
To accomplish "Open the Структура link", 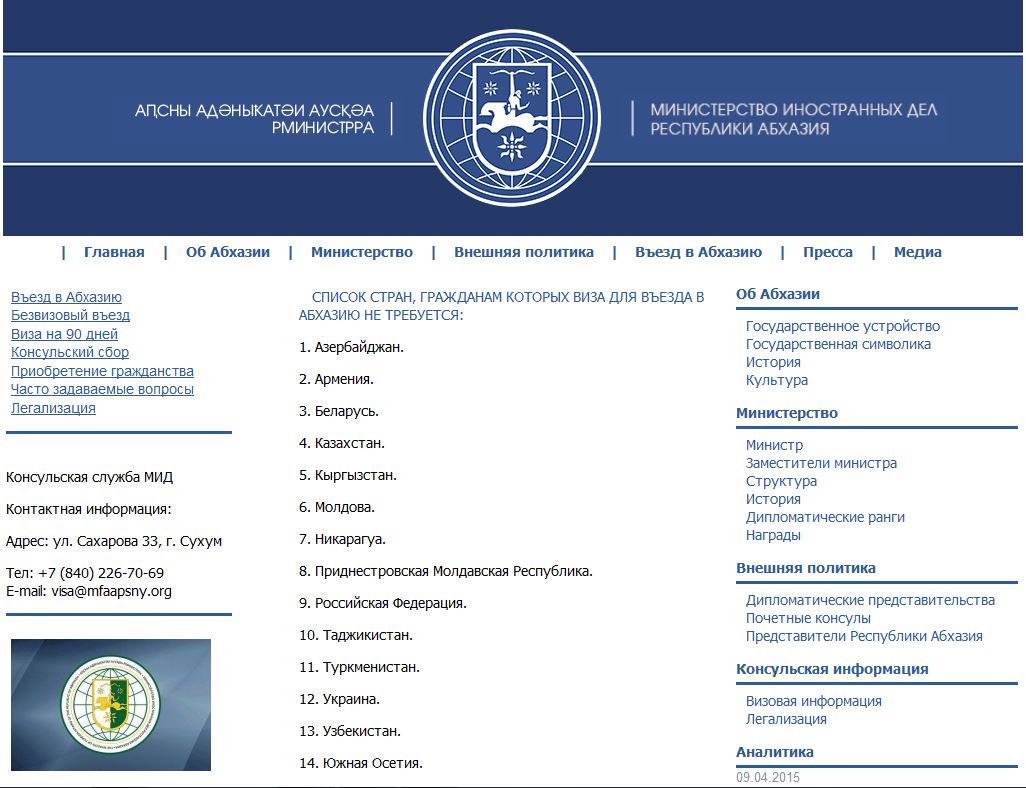I will pyautogui.click(x=781, y=481).
